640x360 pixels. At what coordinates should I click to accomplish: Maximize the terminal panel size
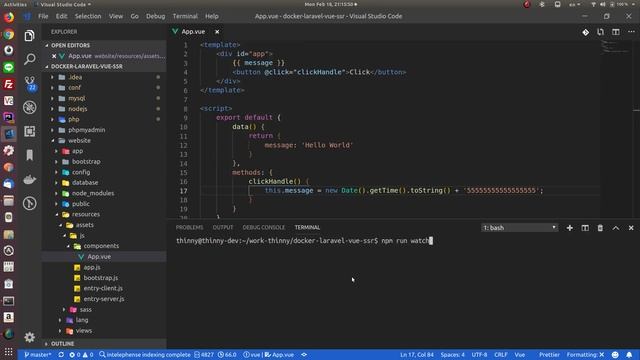[x=616, y=228]
